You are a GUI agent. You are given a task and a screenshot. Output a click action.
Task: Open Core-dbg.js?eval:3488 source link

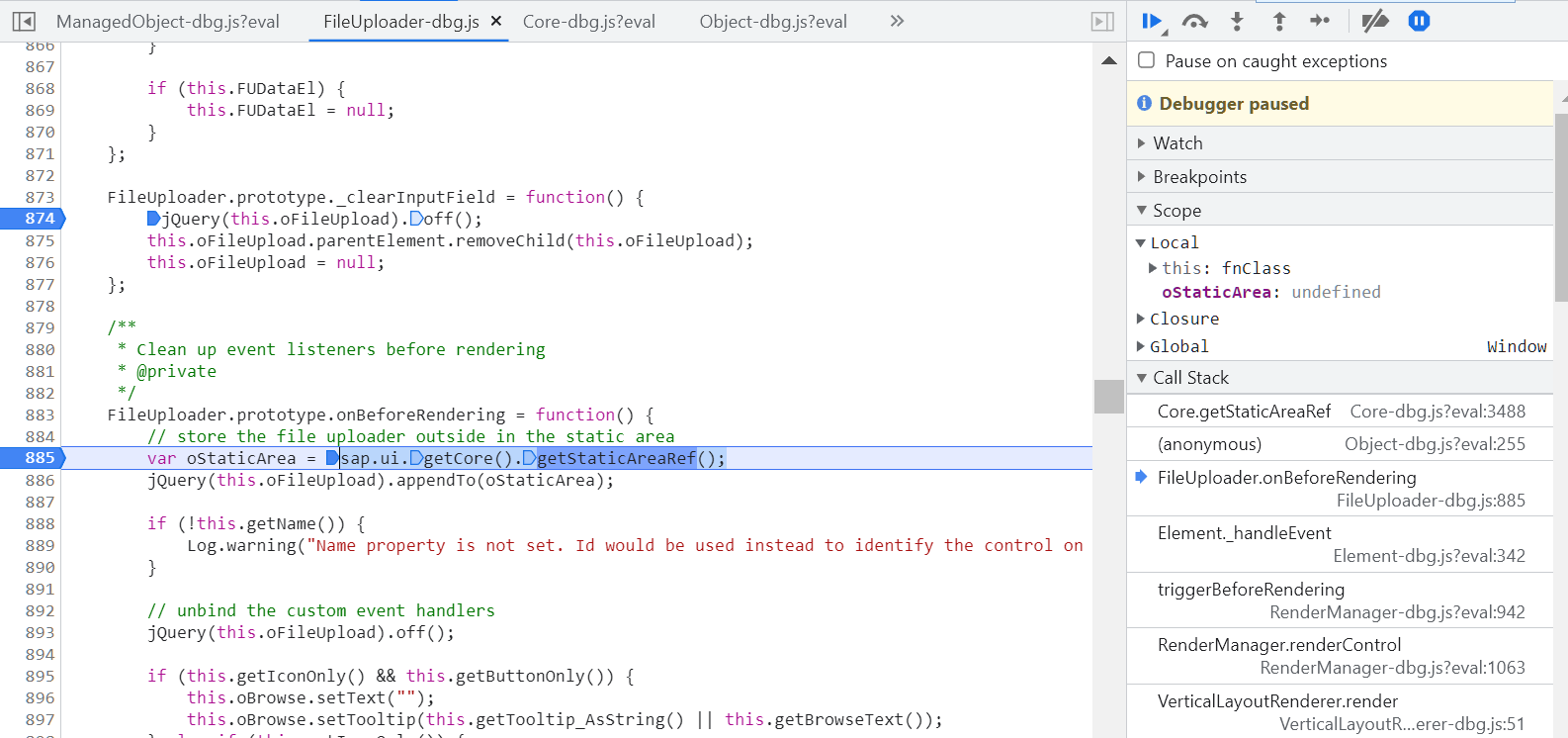coord(1437,412)
